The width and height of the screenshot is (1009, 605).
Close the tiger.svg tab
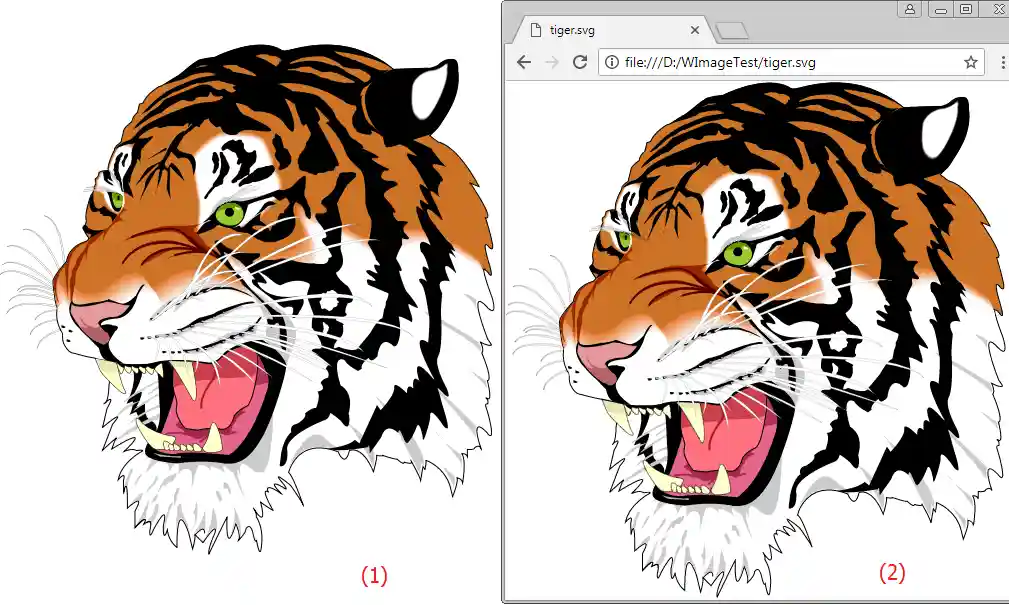(x=695, y=29)
